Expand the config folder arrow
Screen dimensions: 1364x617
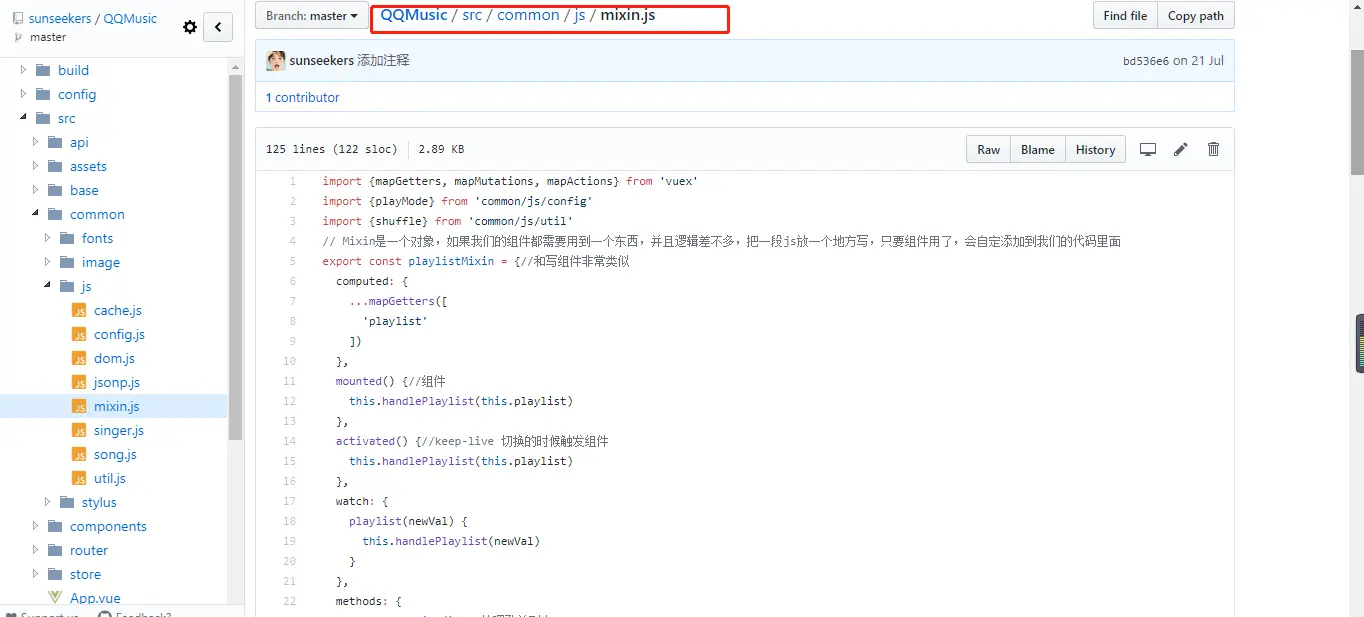(x=24, y=94)
